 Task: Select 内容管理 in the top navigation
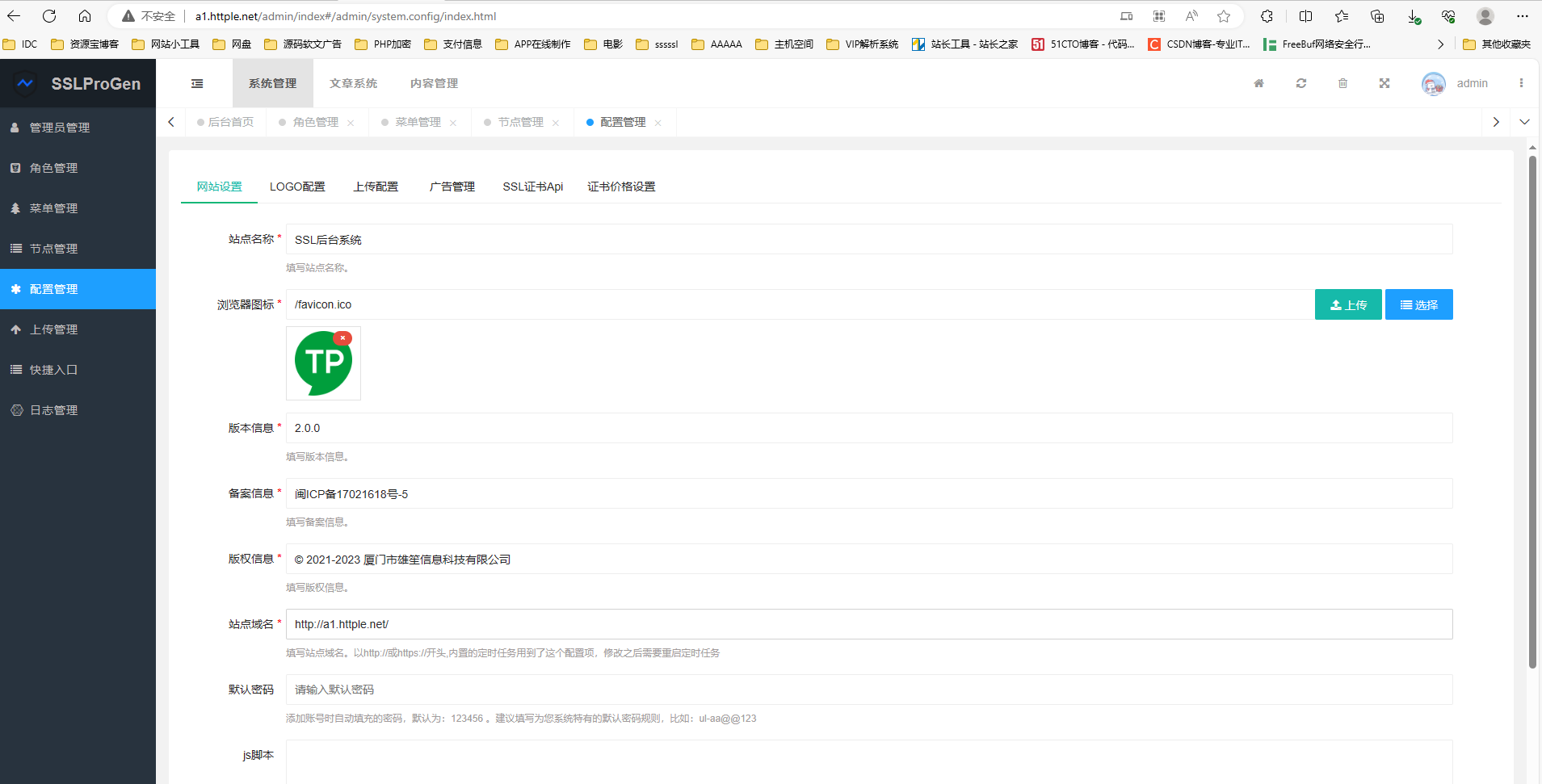(x=434, y=83)
